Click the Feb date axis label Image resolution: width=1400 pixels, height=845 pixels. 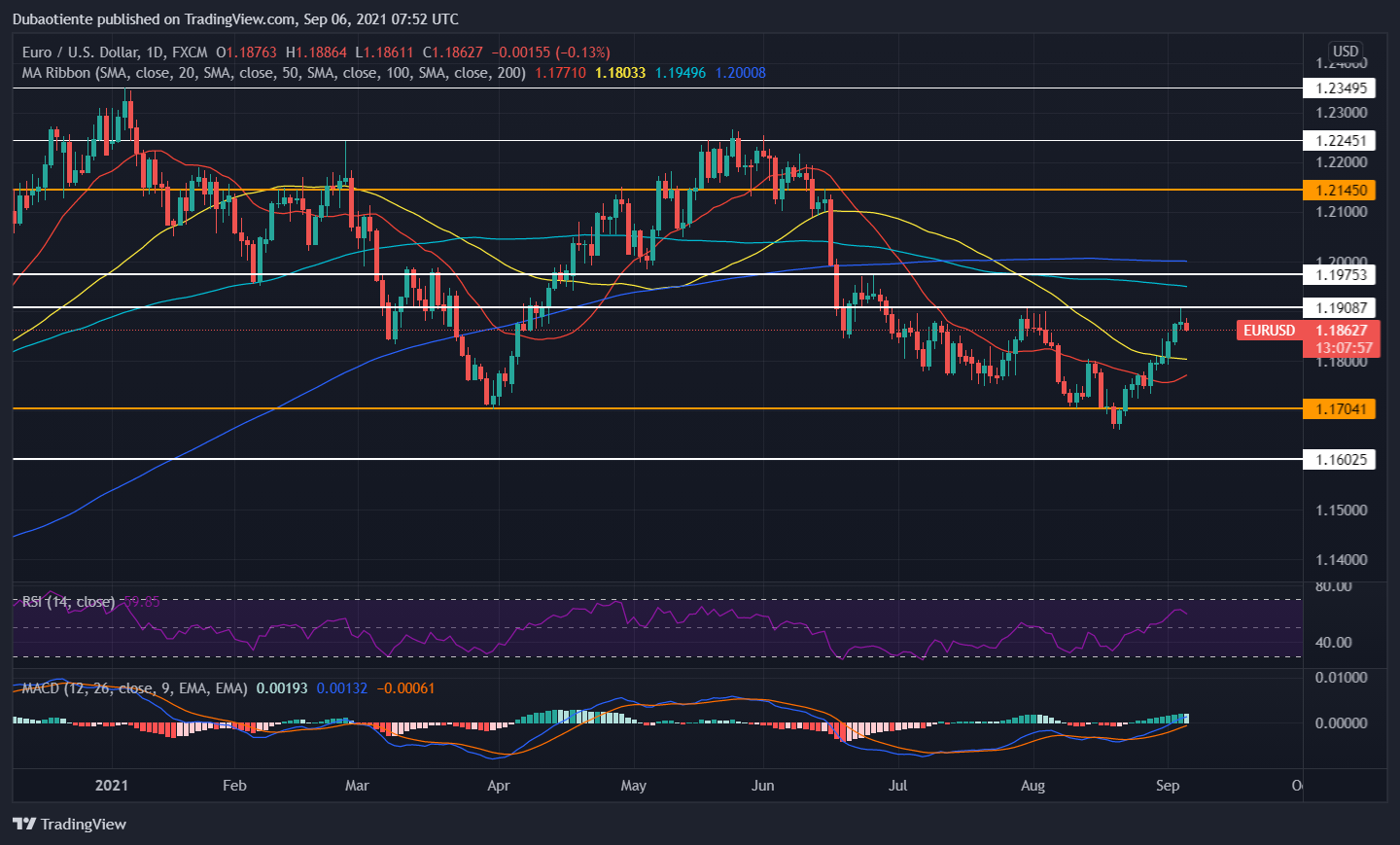pyautogui.click(x=234, y=785)
